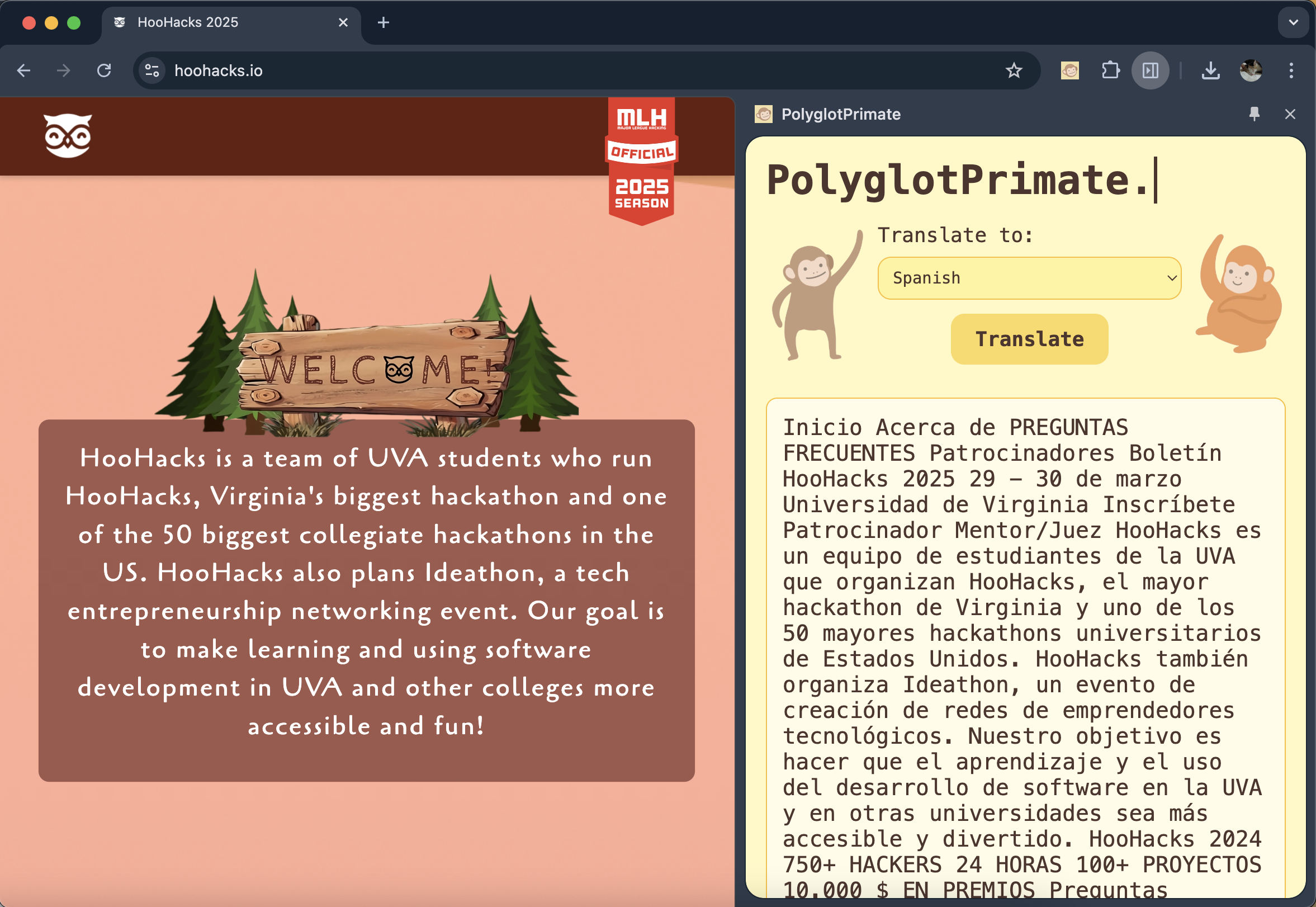The image size is (1316, 907).
Task: Pin the PolyglotPrimate side panel
Action: click(x=1254, y=114)
